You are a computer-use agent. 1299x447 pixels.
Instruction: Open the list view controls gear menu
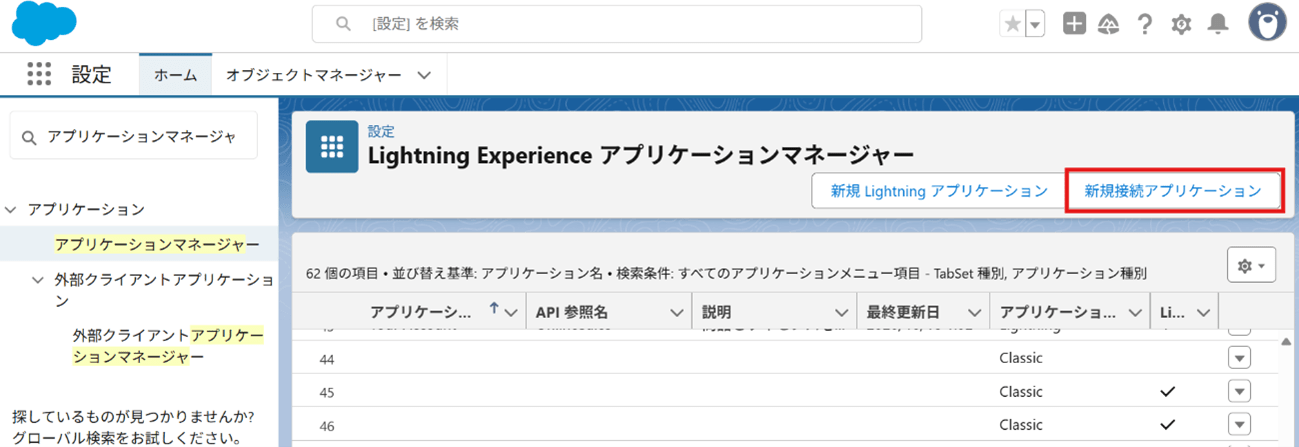pyautogui.click(x=1251, y=266)
